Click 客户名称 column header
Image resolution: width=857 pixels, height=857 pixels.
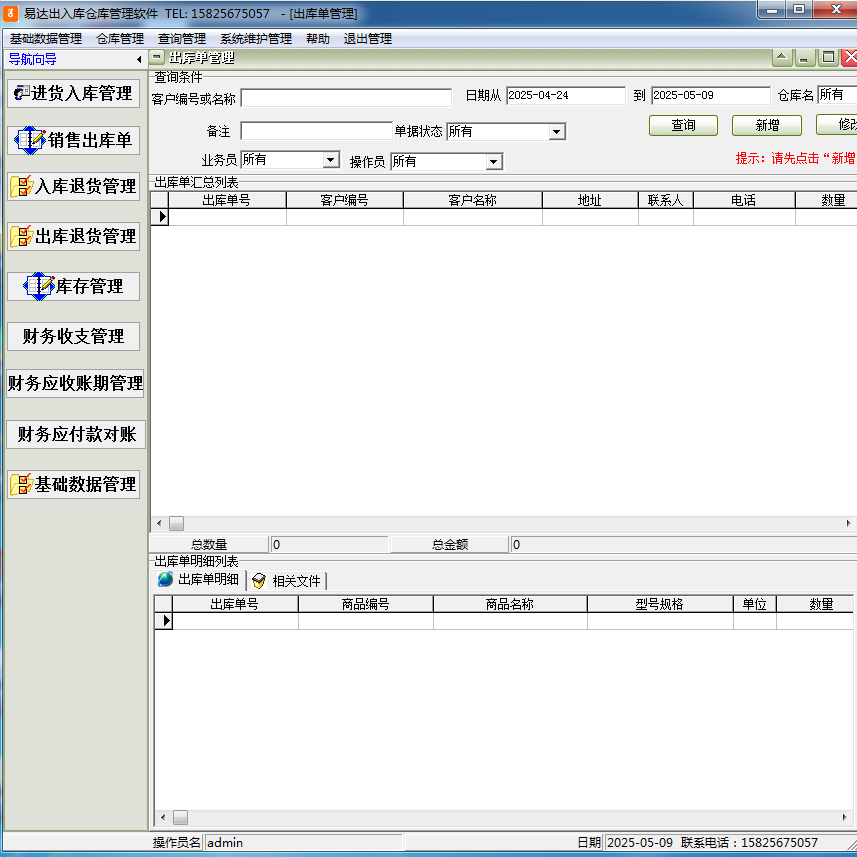[x=472, y=200]
